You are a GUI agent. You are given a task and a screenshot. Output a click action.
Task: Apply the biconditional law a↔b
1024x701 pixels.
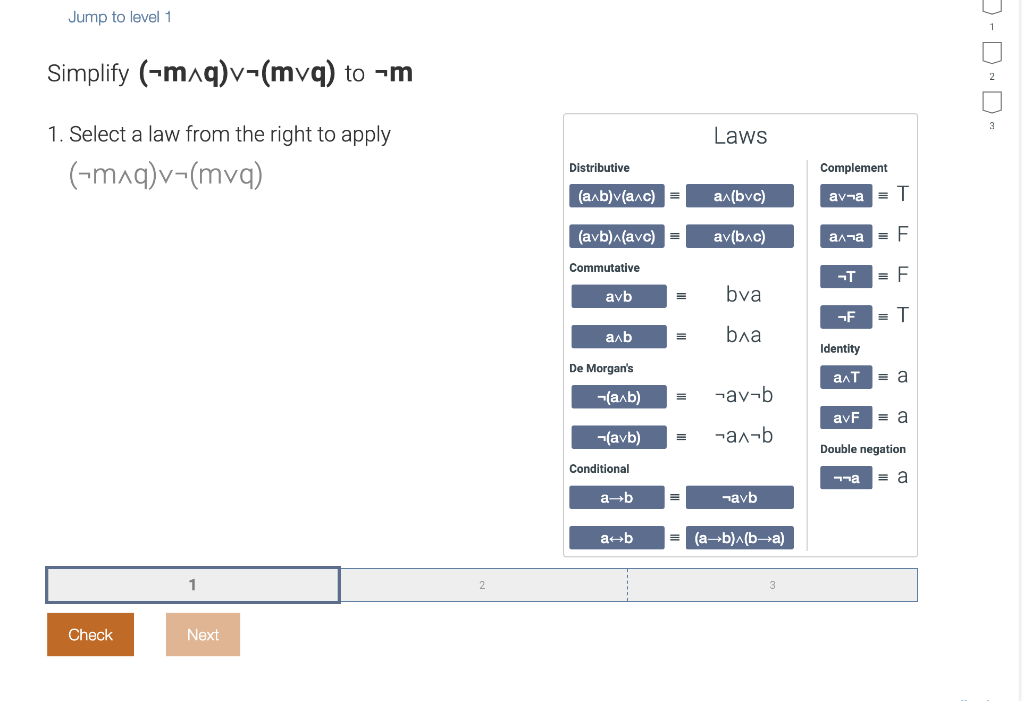pyautogui.click(x=618, y=537)
